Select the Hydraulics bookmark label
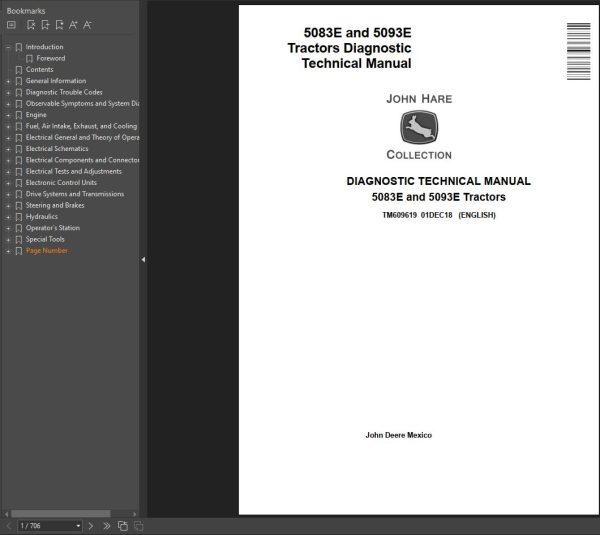600x535 pixels. (x=42, y=217)
